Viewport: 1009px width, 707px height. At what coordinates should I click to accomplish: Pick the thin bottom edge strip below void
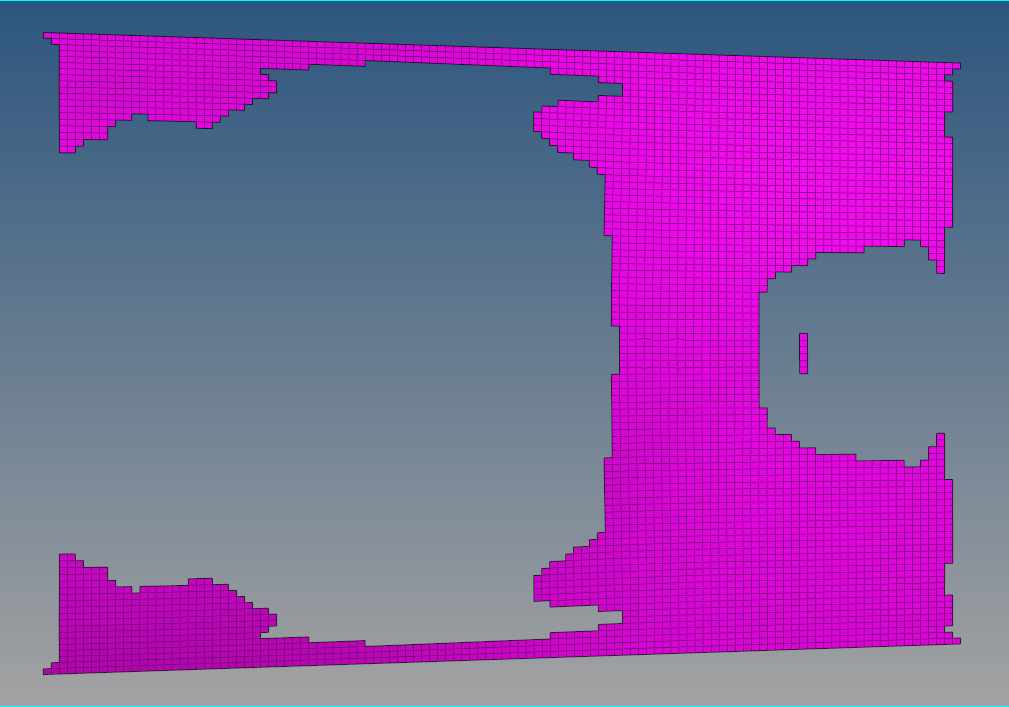pos(450,652)
